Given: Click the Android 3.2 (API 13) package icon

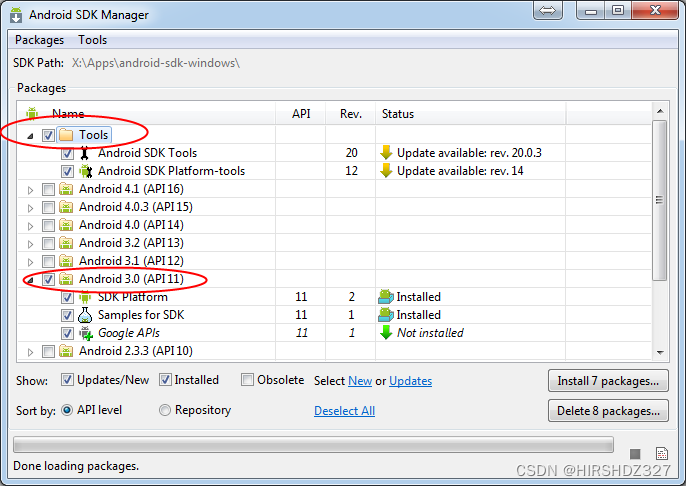Looking at the screenshot, I should coord(66,243).
